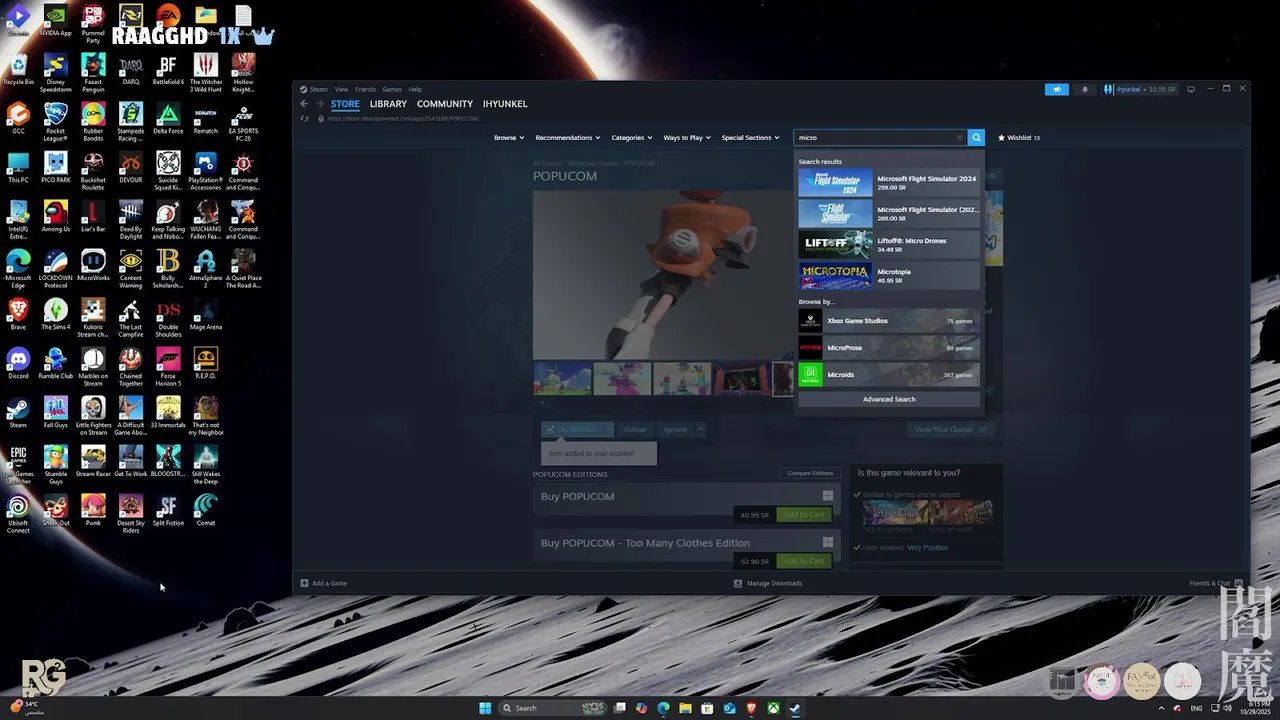The image size is (1280, 720).
Task: Open the View menu
Action: click(341, 89)
